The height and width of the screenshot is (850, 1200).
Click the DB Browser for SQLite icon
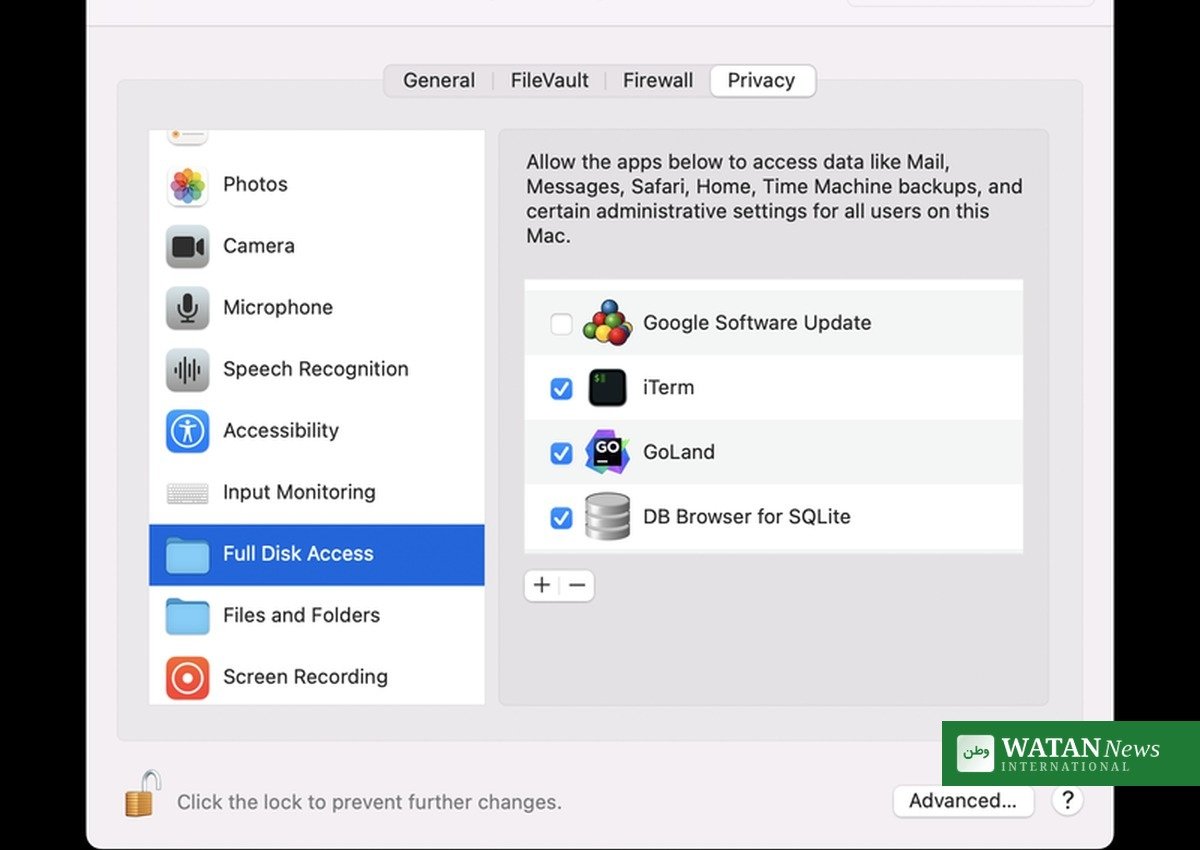(x=607, y=517)
